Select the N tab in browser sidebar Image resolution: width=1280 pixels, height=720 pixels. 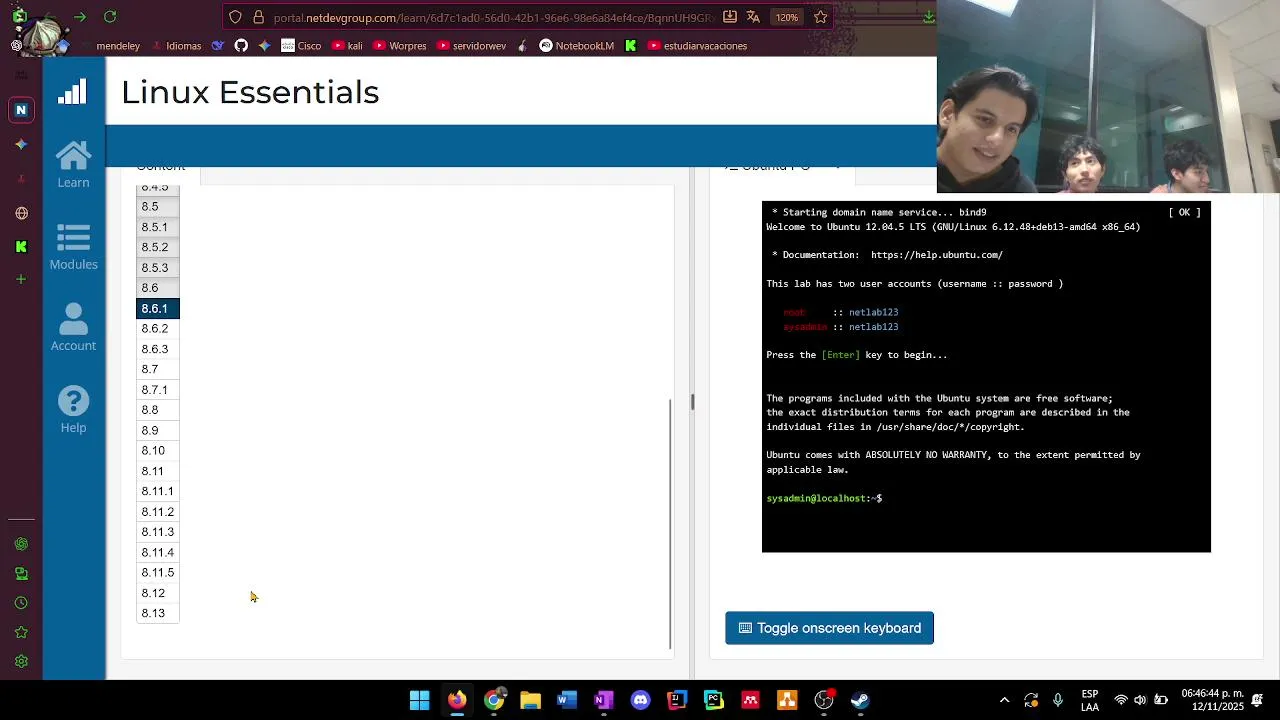(x=21, y=110)
